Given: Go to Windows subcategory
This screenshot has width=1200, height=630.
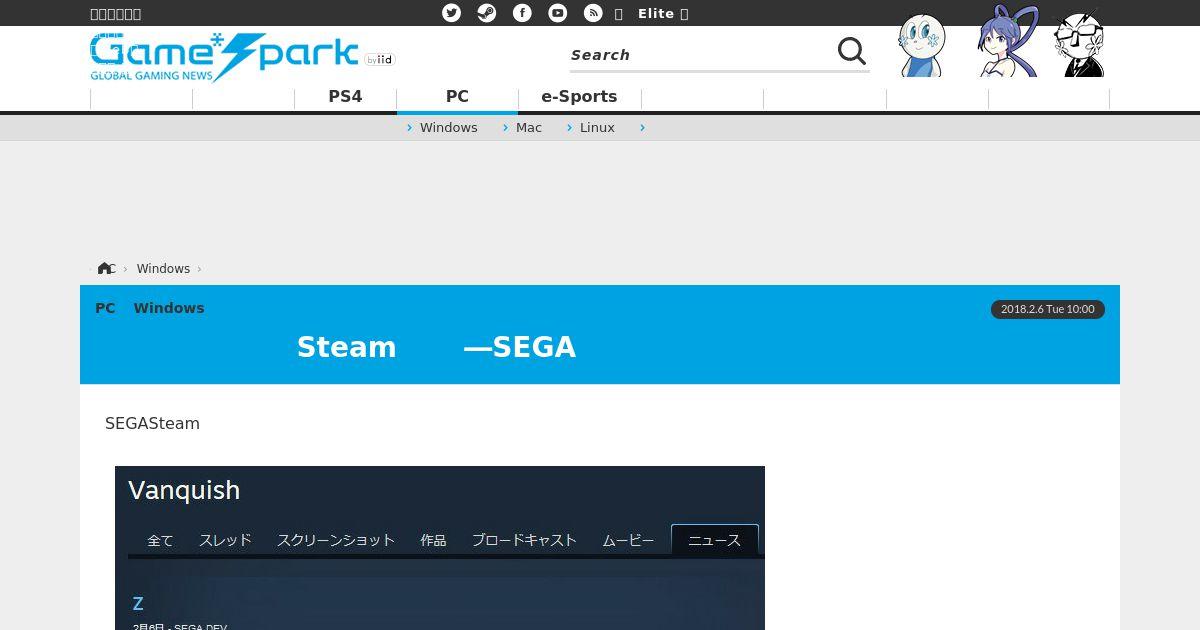Looking at the screenshot, I should [448, 128].
